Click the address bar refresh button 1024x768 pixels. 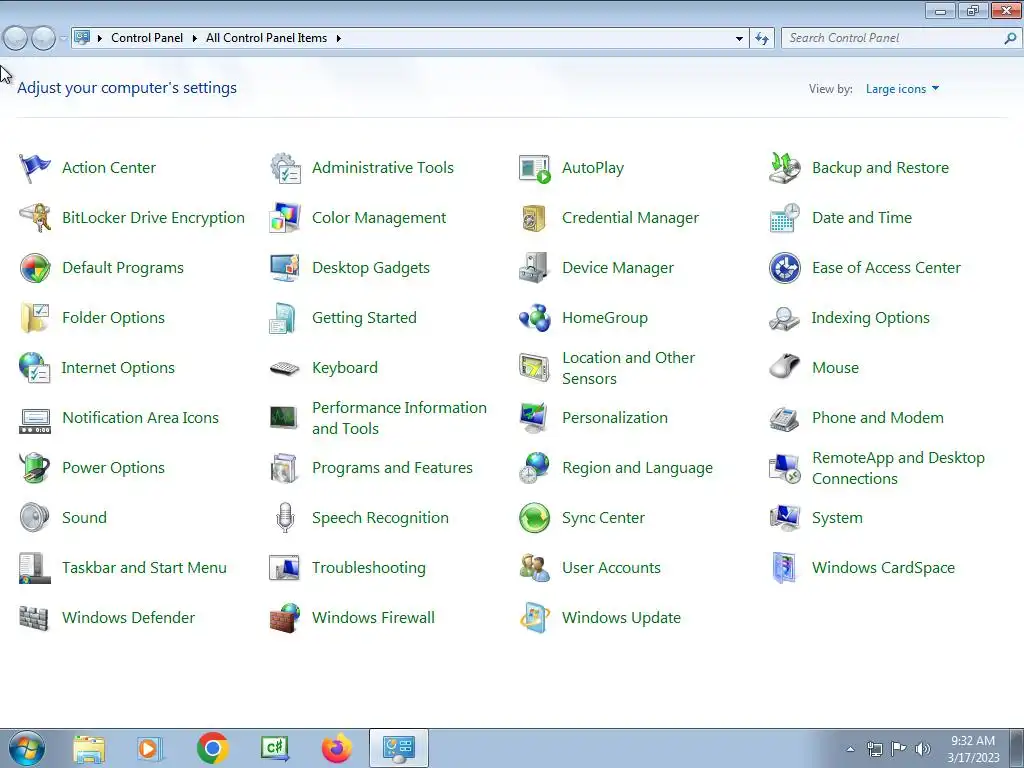(x=762, y=39)
